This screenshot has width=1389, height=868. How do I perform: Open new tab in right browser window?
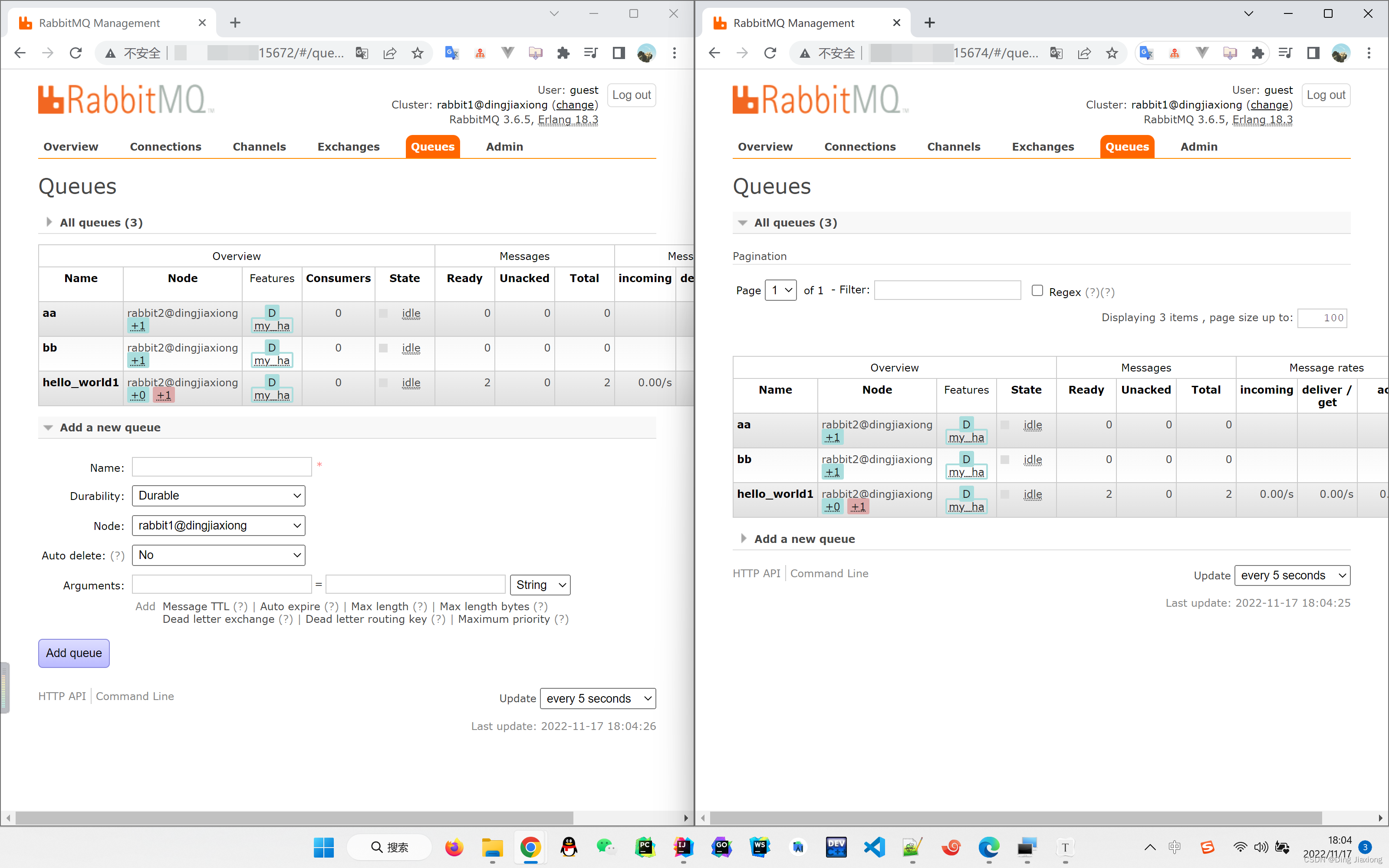[x=930, y=23]
